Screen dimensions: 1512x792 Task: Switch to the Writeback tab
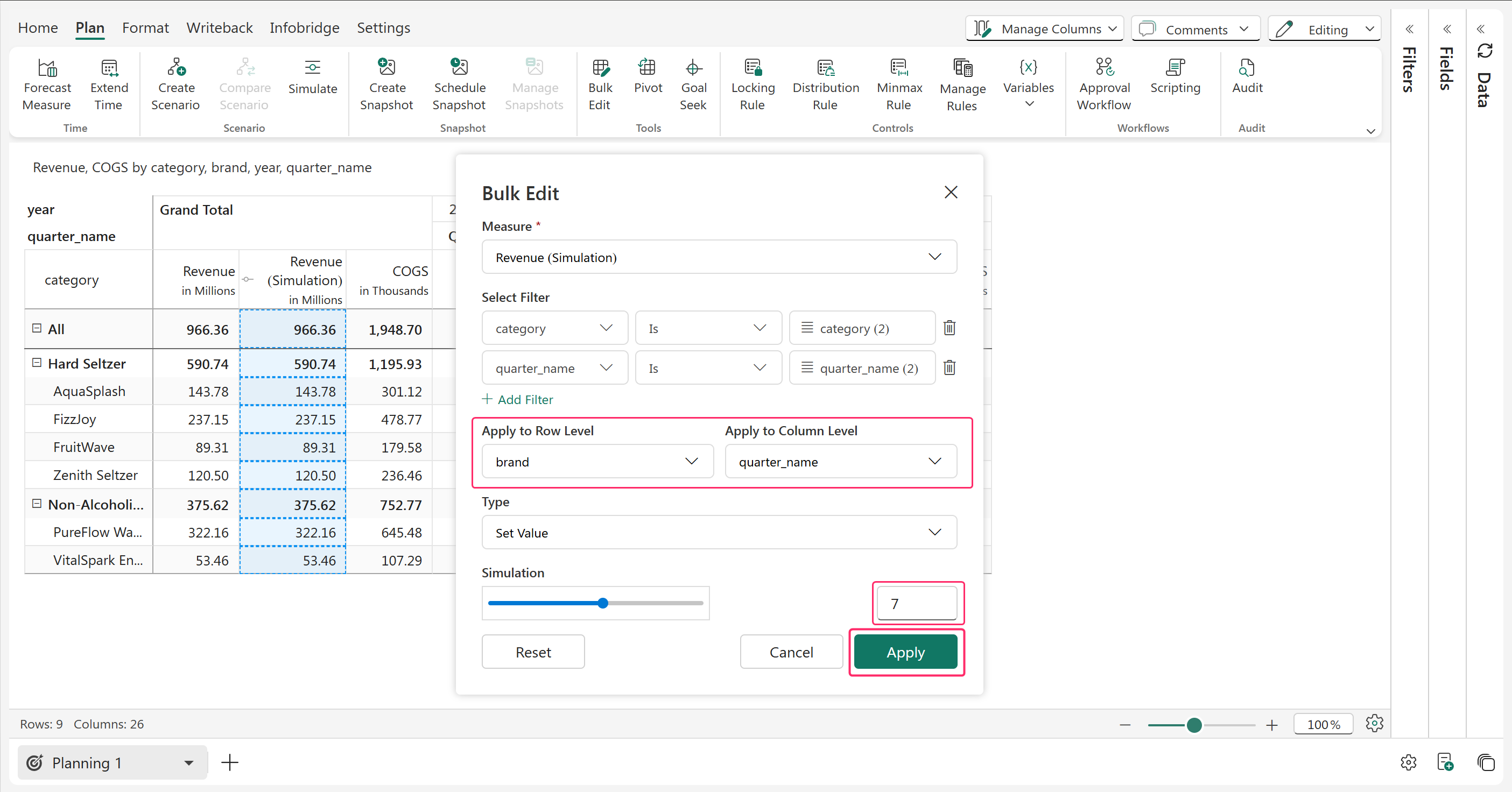click(219, 27)
